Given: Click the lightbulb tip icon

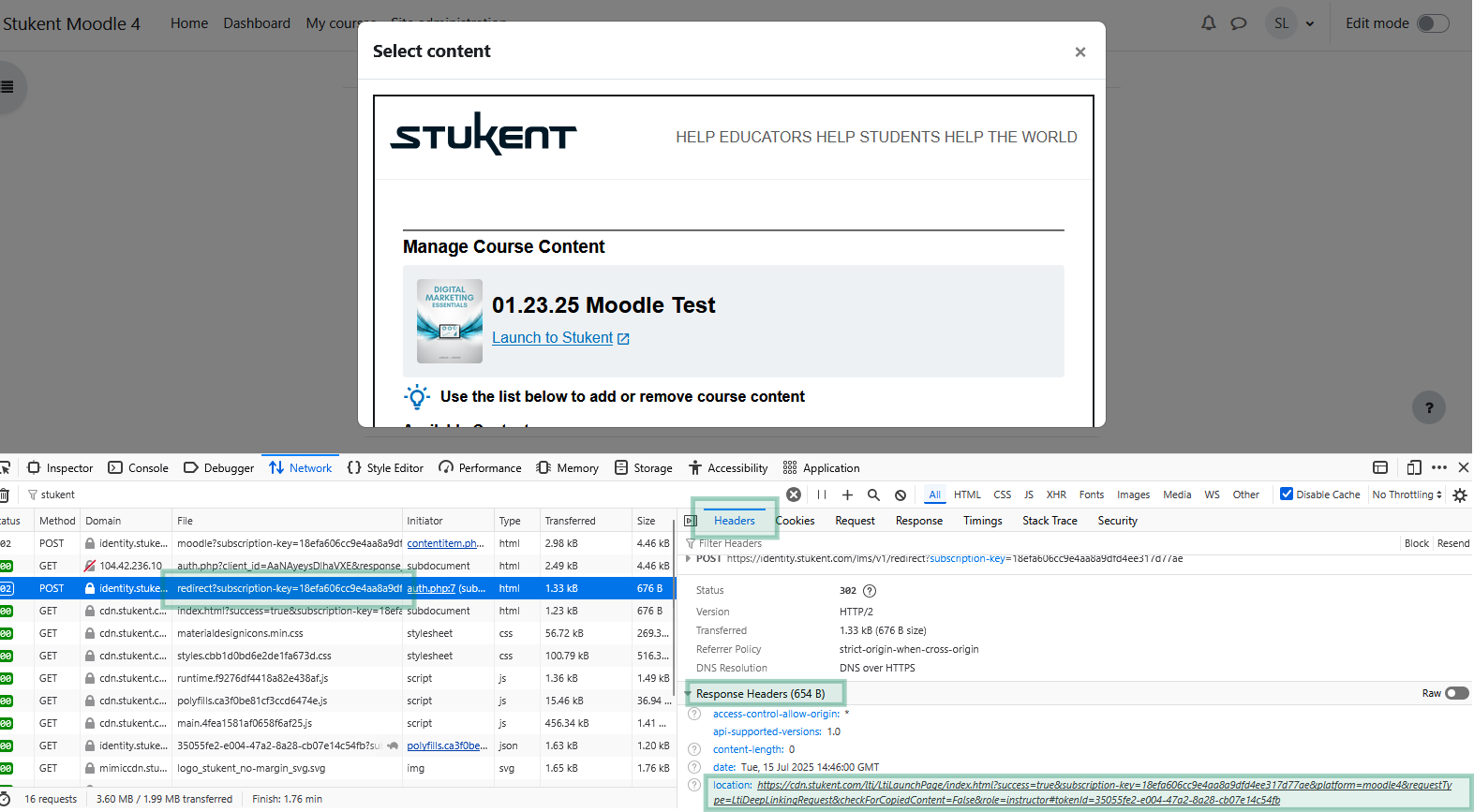Looking at the screenshot, I should coord(417,396).
